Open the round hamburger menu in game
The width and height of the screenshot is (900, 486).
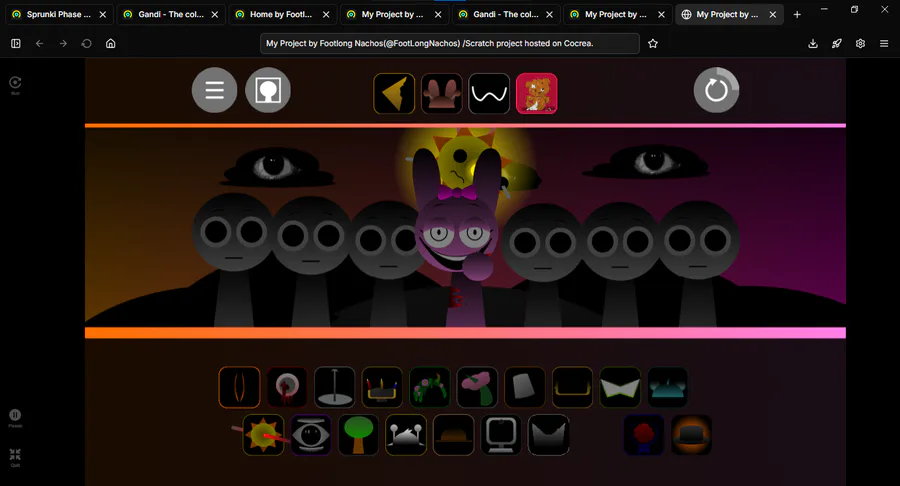click(x=214, y=90)
